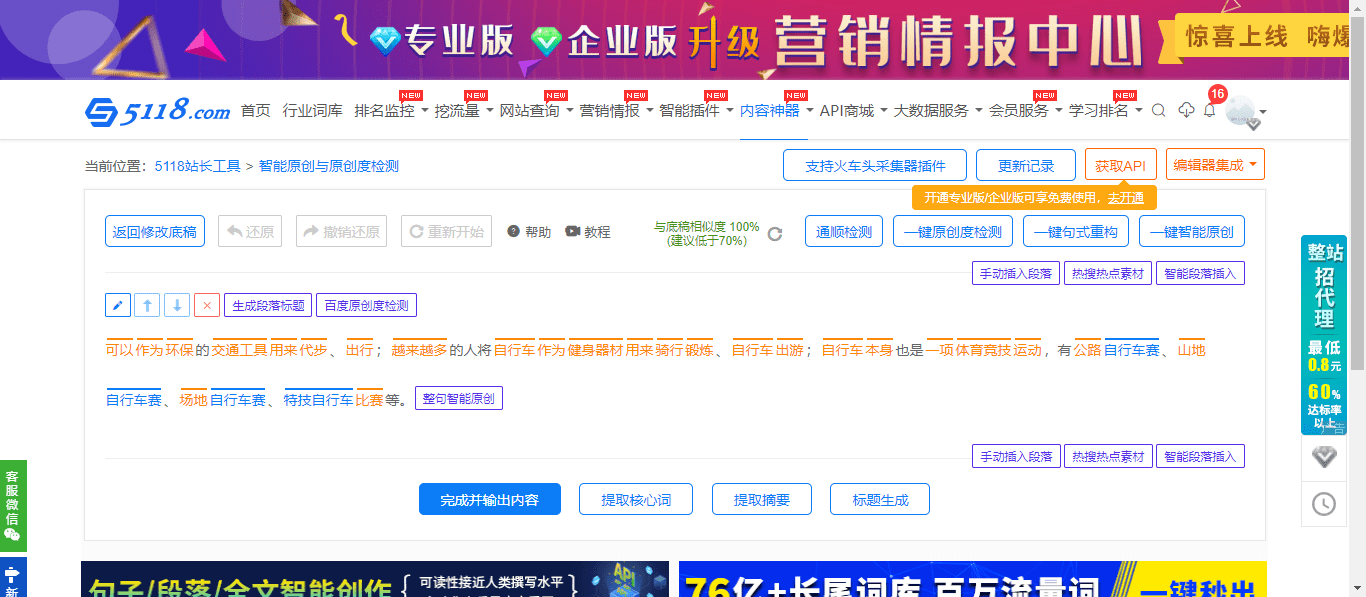1366x597 pixels.
Task: Follow the 去开通 link in orange tooltip
Action: pyautogui.click(x=1126, y=197)
